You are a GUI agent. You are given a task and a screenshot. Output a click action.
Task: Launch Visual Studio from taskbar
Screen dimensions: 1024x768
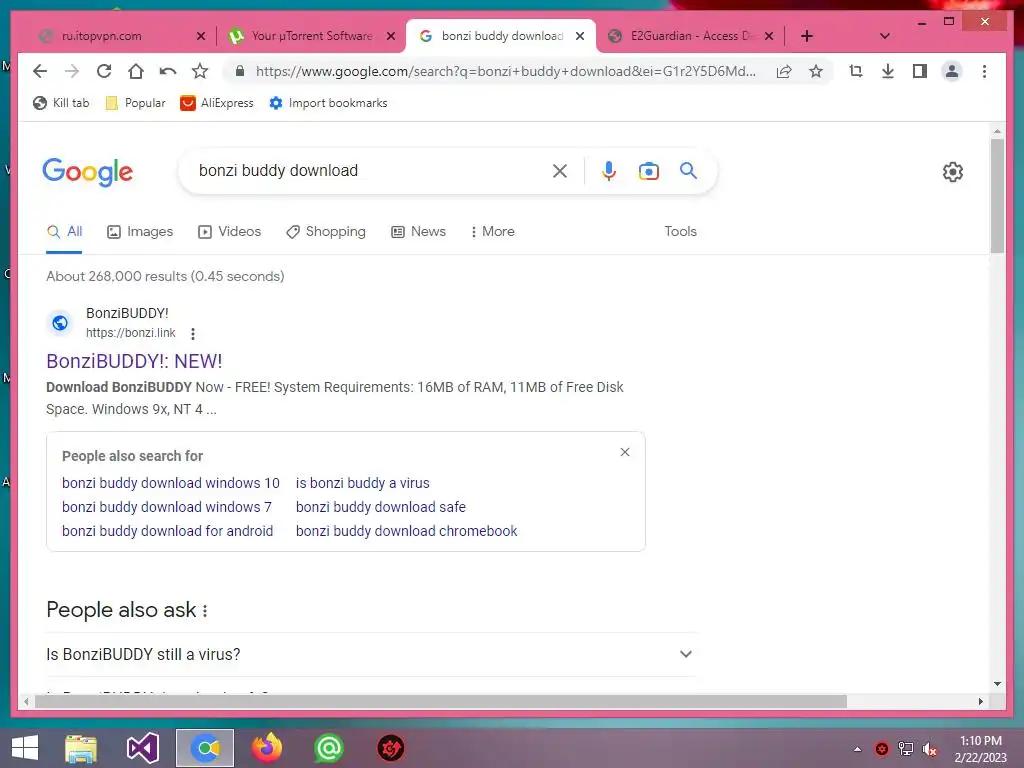(x=142, y=748)
